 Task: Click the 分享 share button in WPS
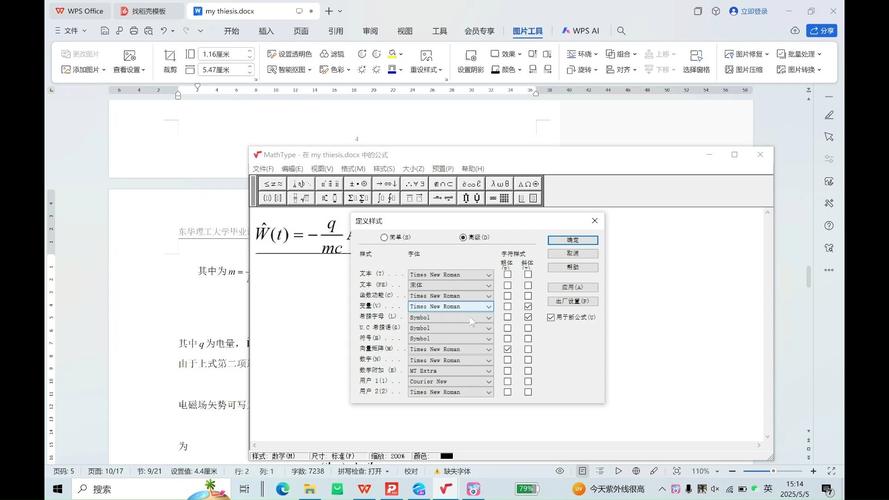coord(822,31)
